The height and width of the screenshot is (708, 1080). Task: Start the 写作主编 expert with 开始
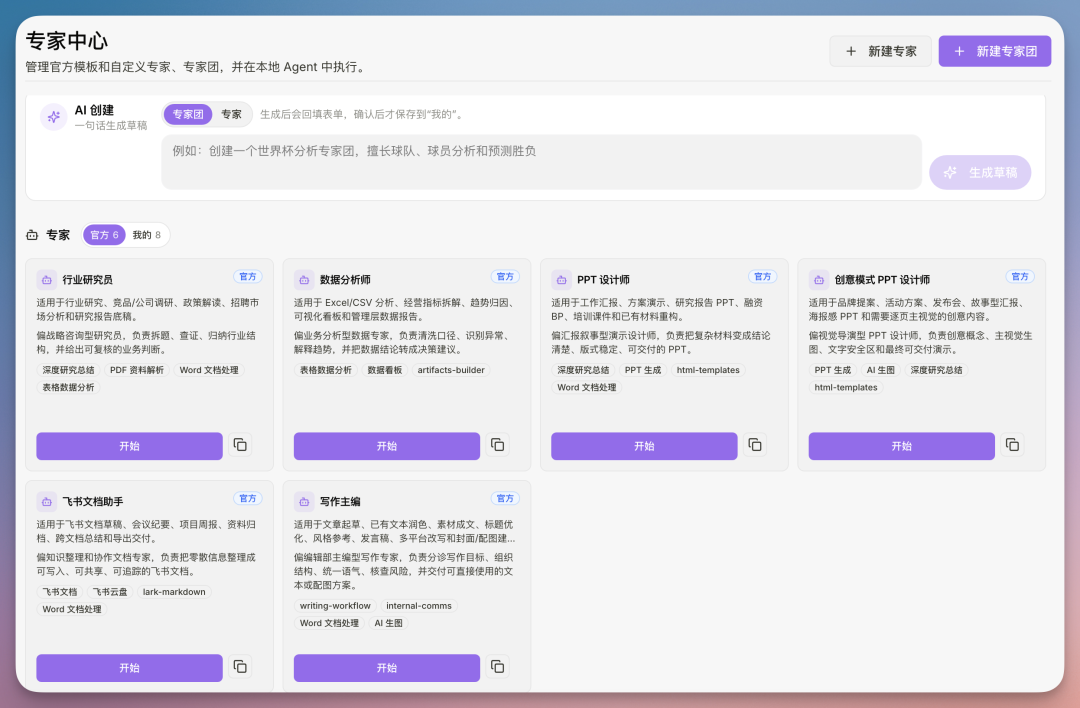[x=387, y=668]
